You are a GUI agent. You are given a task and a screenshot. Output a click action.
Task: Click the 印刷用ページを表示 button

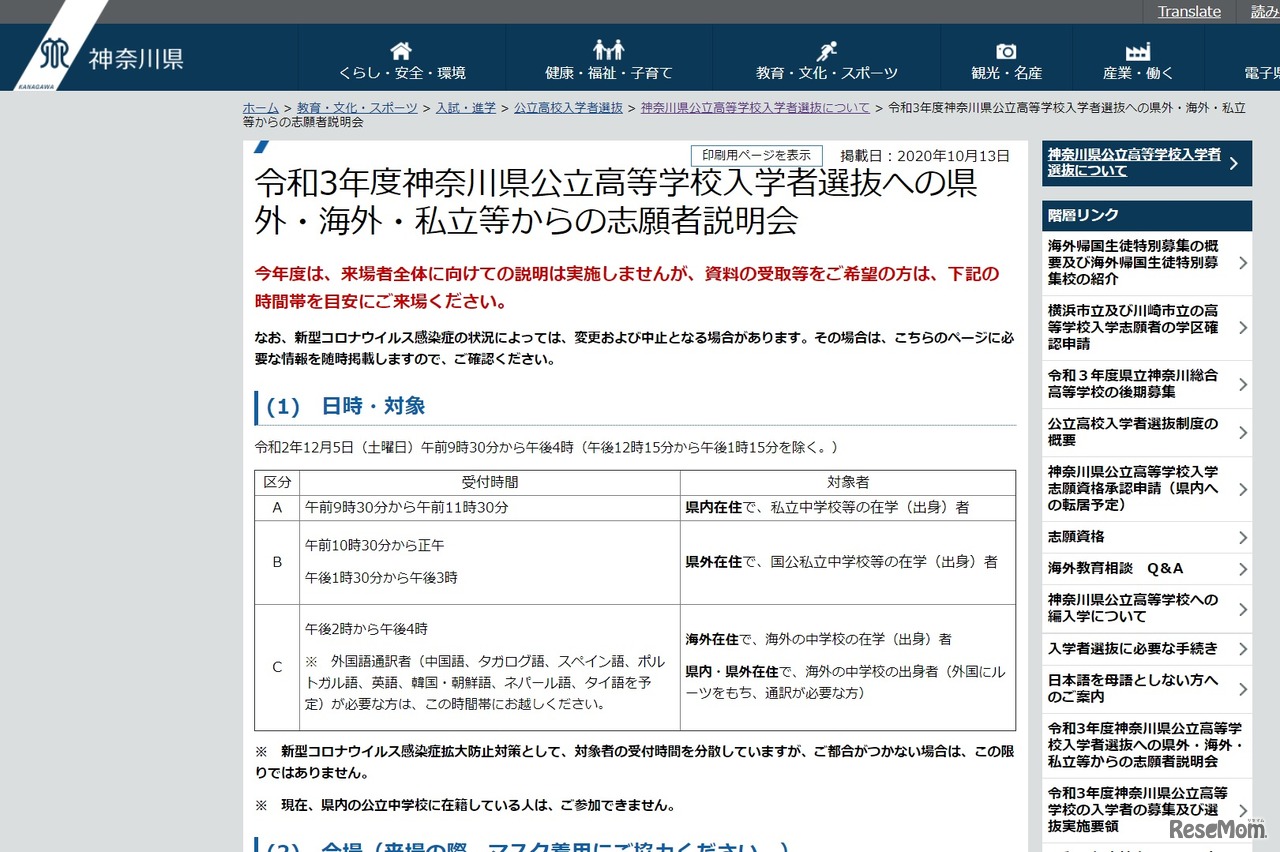pyautogui.click(x=757, y=155)
